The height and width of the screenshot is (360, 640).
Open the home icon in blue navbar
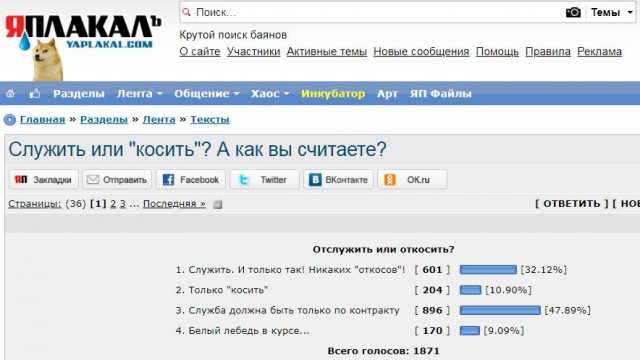tap(10, 93)
